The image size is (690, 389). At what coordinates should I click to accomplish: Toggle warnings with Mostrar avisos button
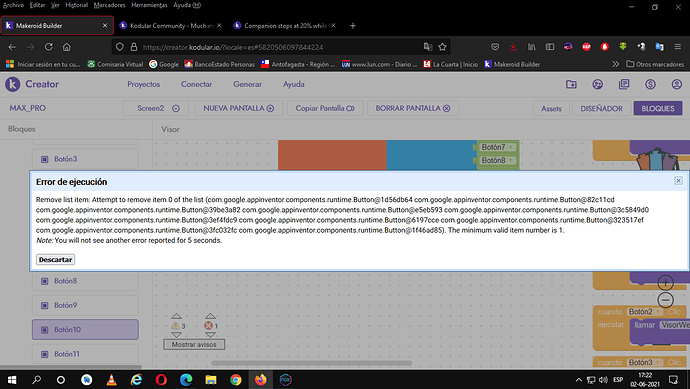pyautogui.click(x=194, y=345)
